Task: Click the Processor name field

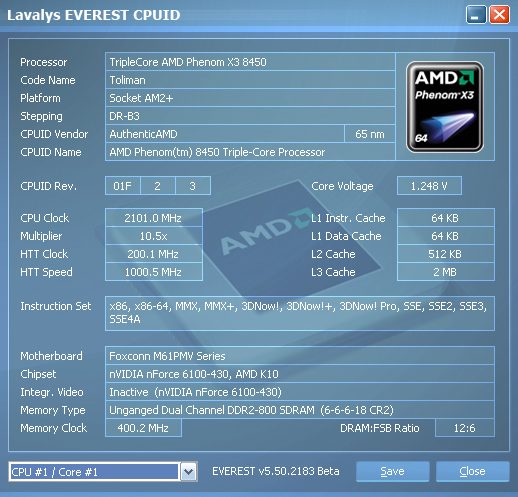Action: [x=250, y=62]
